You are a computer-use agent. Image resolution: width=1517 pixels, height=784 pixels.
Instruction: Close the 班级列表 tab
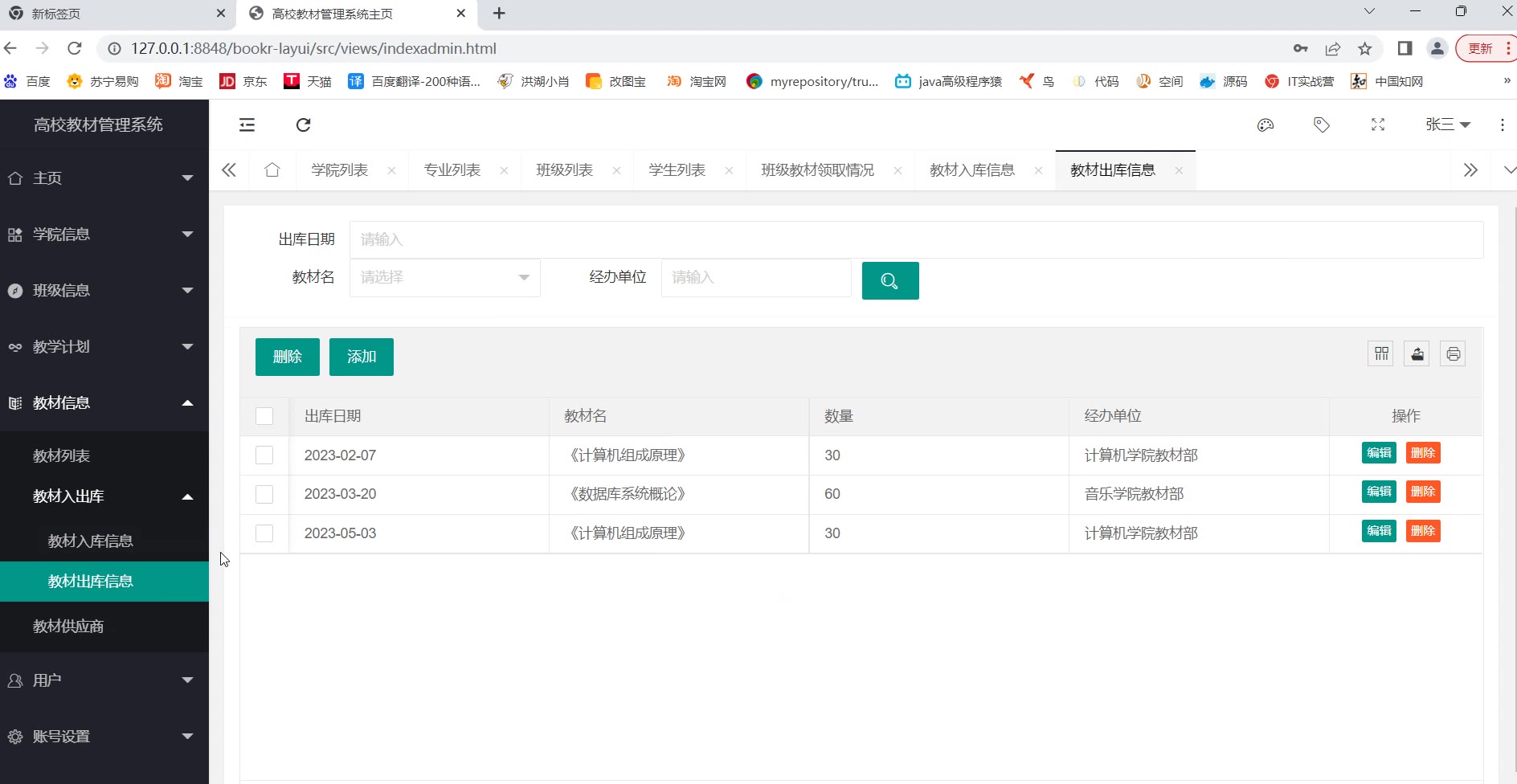coord(616,170)
